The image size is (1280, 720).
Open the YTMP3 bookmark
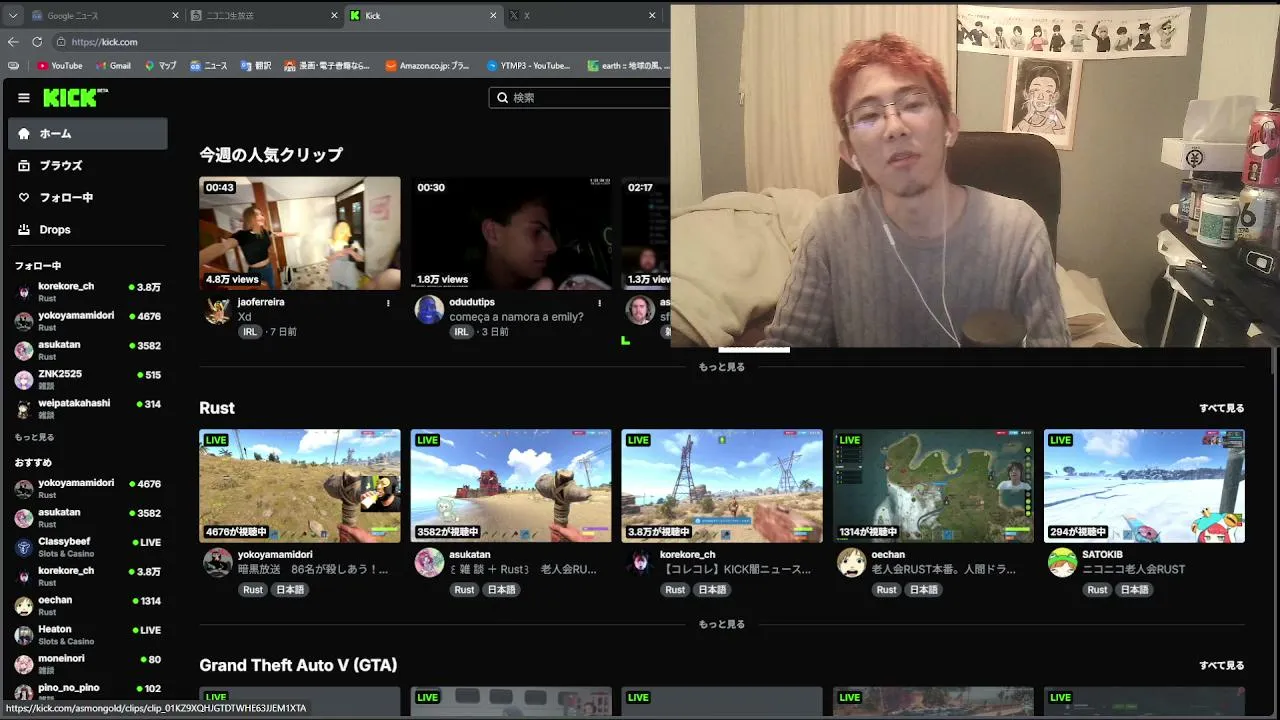click(528, 66)
